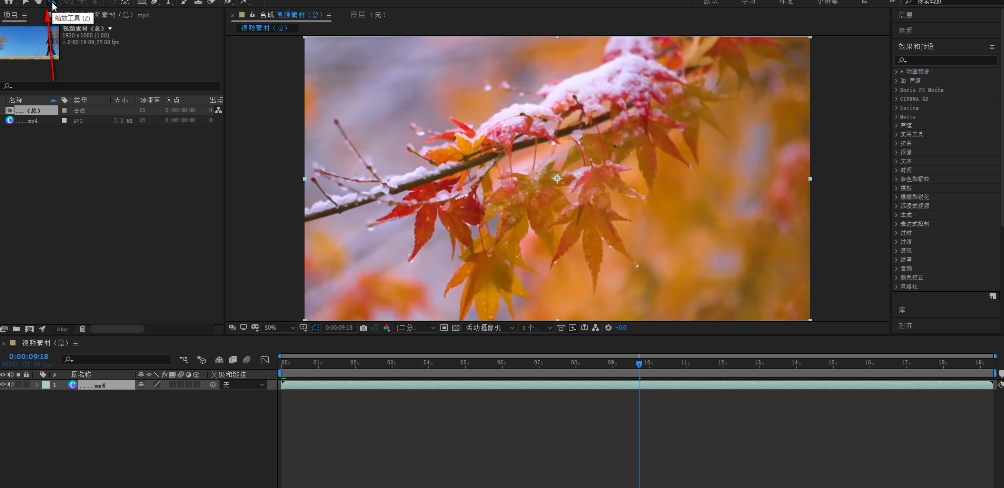Open the active camera view dropdown
The height and width of the screenshot is (488, 1004).
[488, 327]
